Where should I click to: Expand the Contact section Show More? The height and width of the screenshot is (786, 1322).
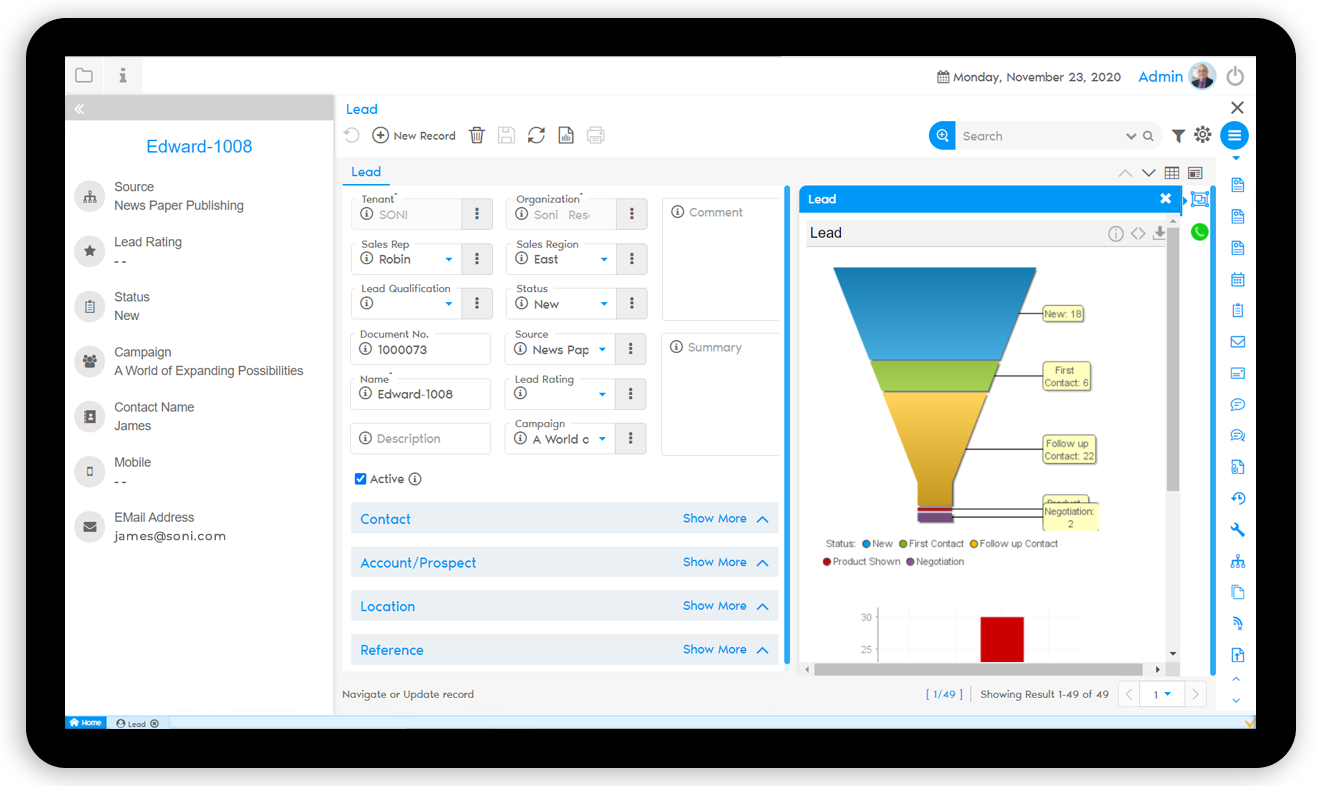click(724, 519)
